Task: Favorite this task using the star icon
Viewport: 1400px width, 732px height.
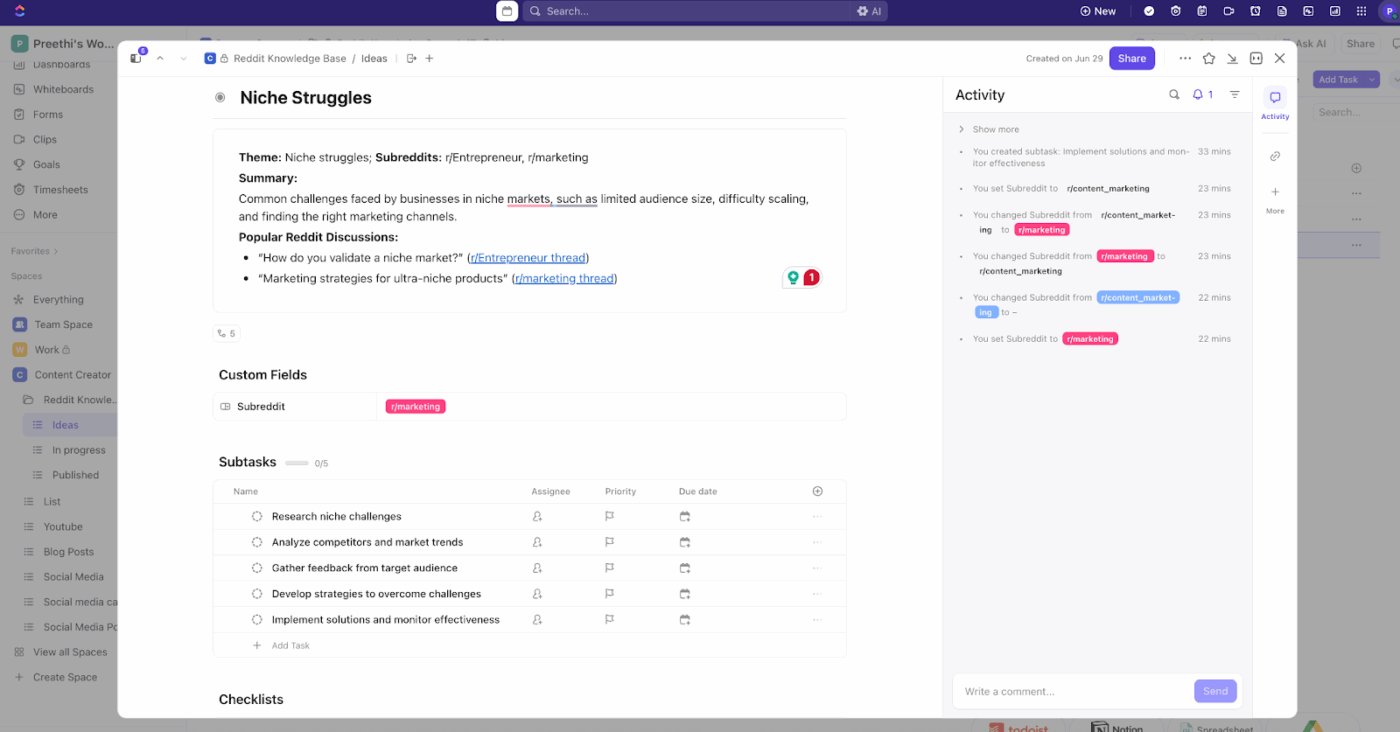Action: [x=1208, y=58]
